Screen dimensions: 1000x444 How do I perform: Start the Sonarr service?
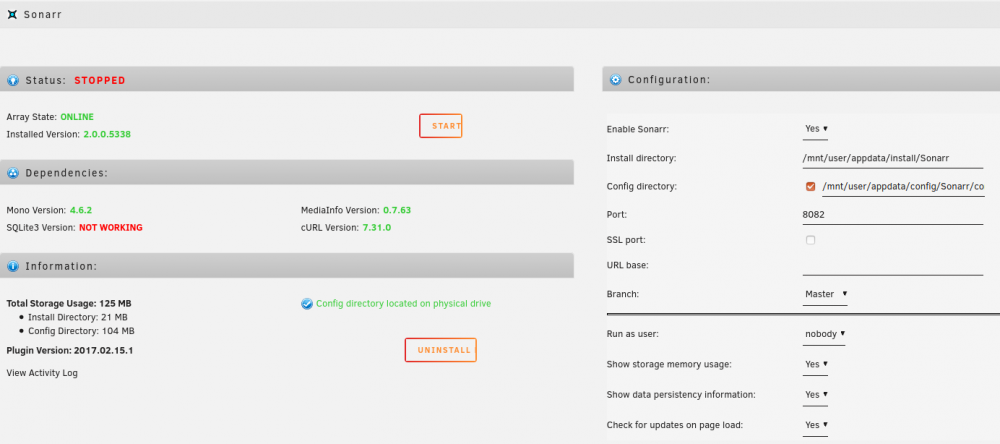tap(441, 126)
